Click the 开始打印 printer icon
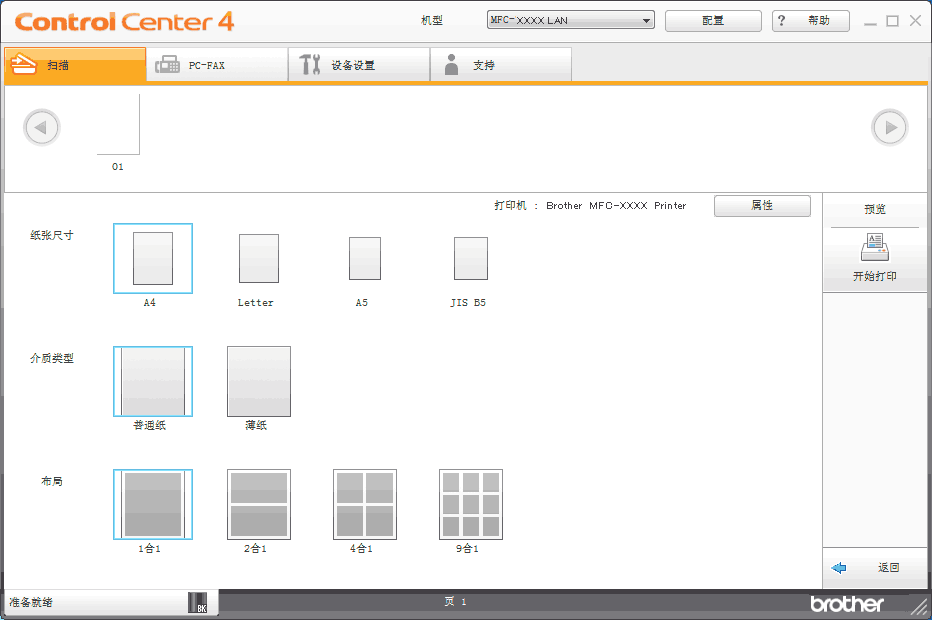 [874, 247]
